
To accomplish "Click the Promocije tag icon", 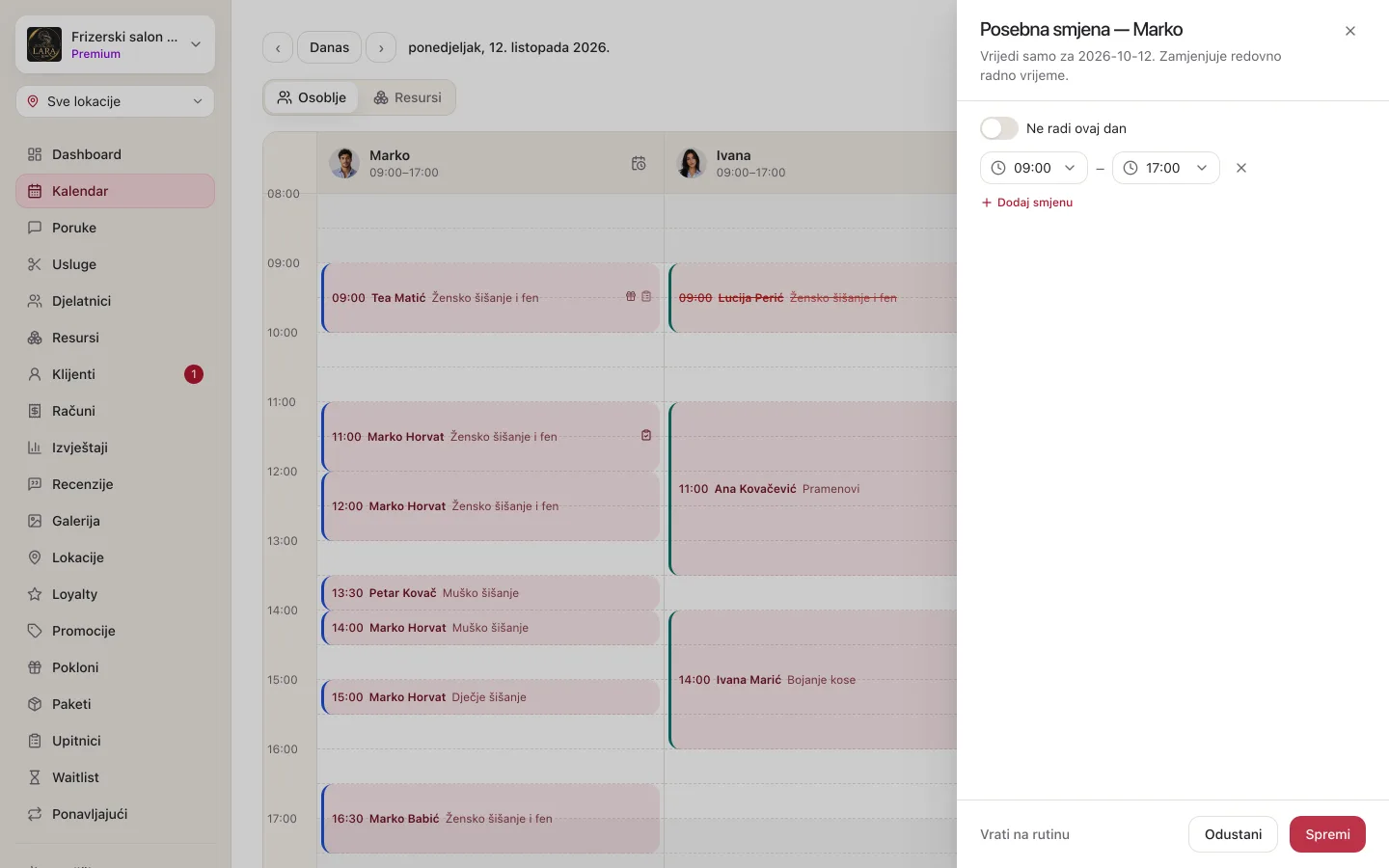I will coord(35,631).
